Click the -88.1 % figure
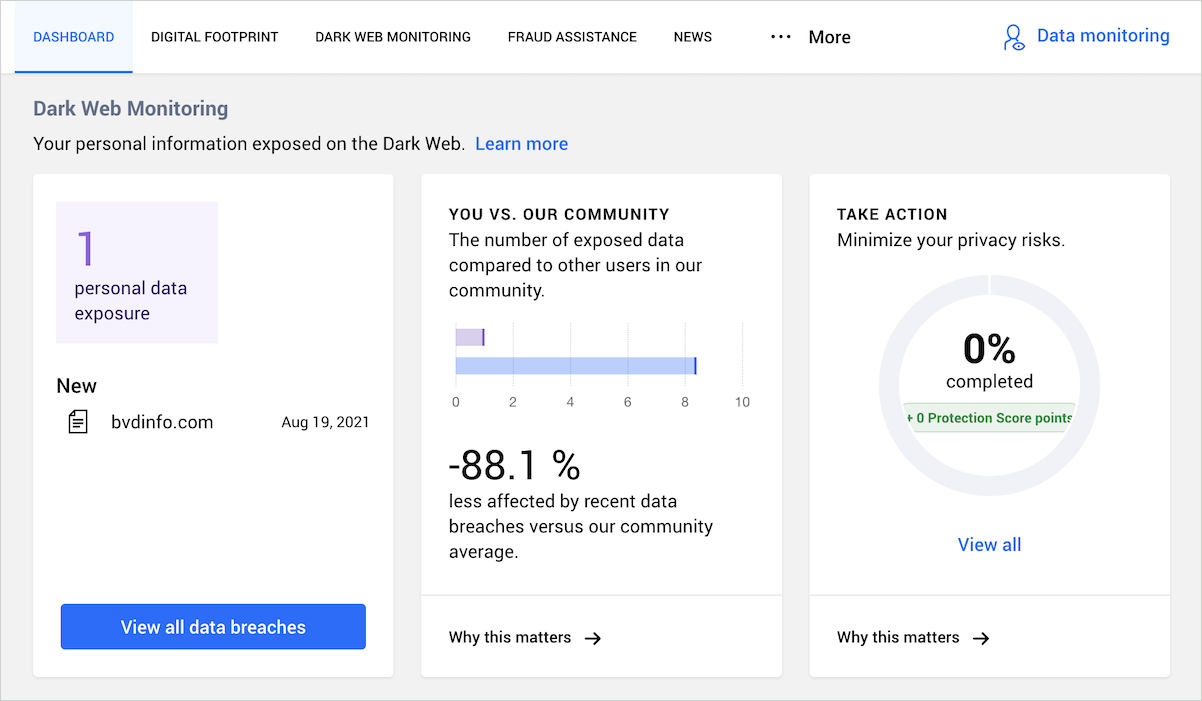Viewport: 1202px width, 701px height. click(x=514, y=465)
